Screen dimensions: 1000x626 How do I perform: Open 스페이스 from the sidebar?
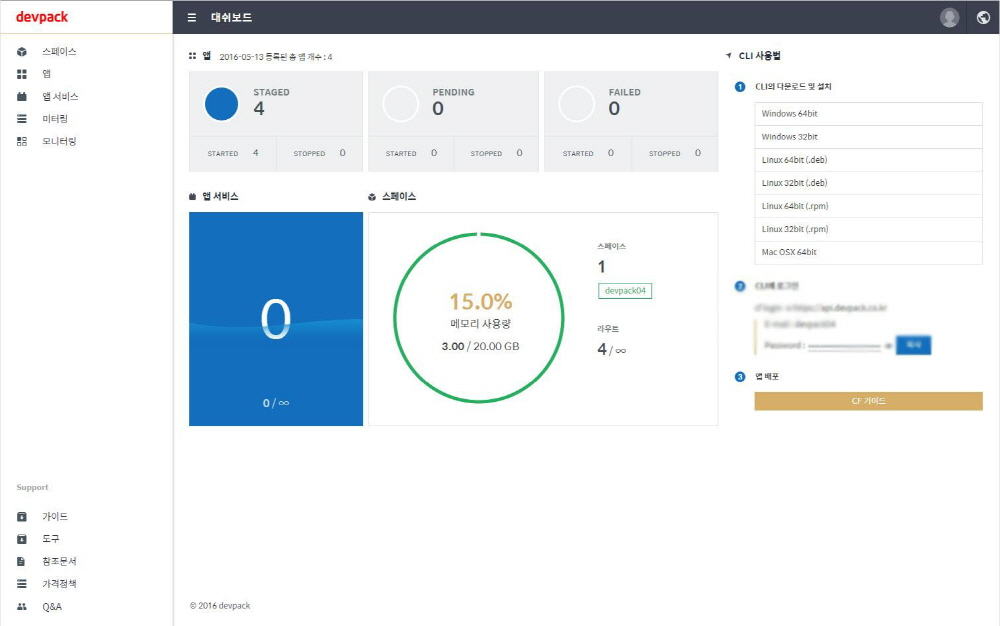point(58,51)
